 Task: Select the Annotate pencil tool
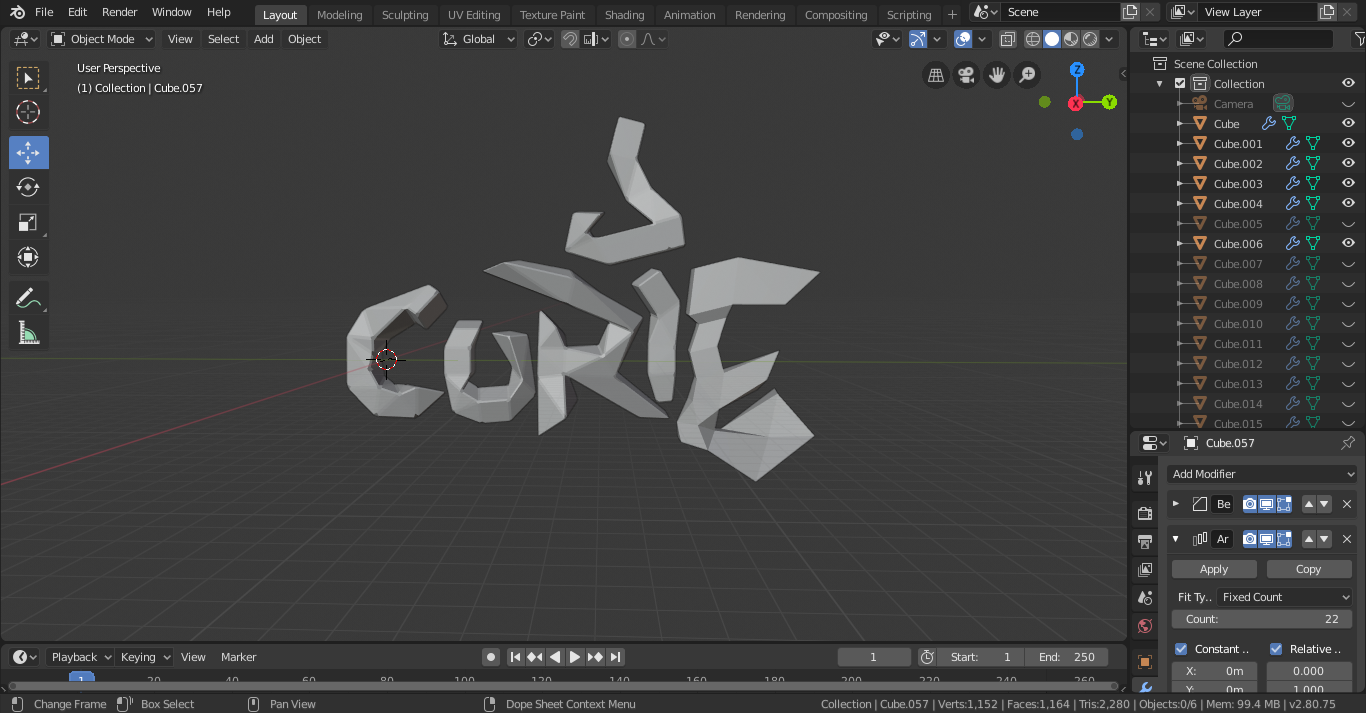(x=28, y=299)
